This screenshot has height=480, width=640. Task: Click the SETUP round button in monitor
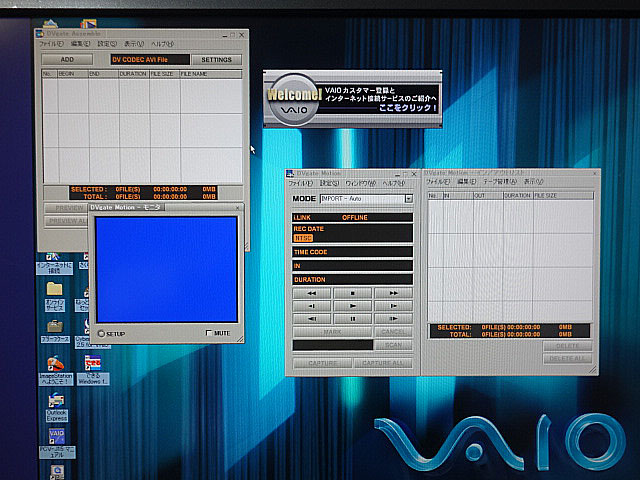click(101, 333)
